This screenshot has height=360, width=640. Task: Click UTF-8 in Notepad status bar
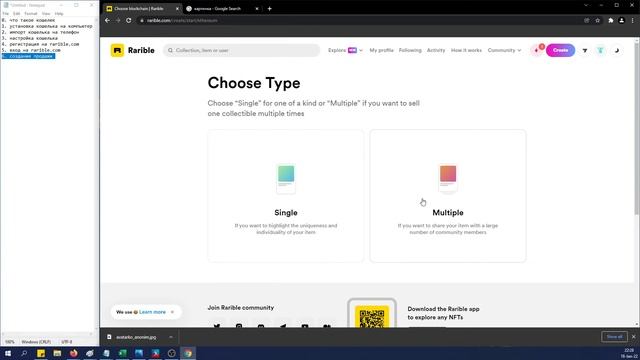coord(67,342)
